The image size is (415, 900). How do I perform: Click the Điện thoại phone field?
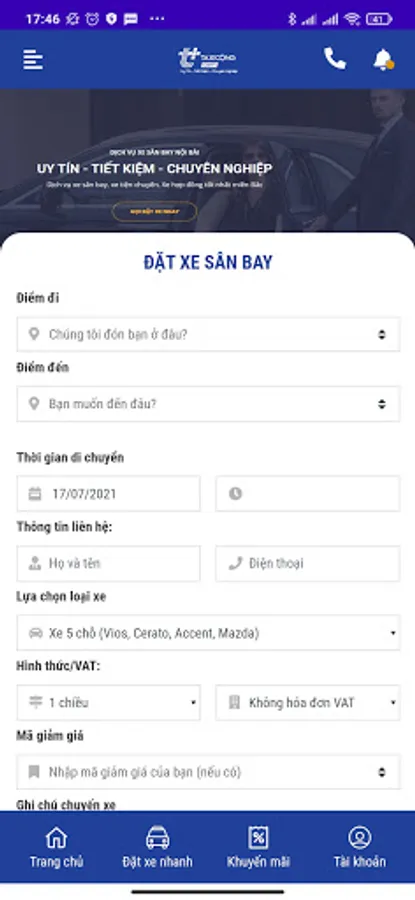[308, 563]
